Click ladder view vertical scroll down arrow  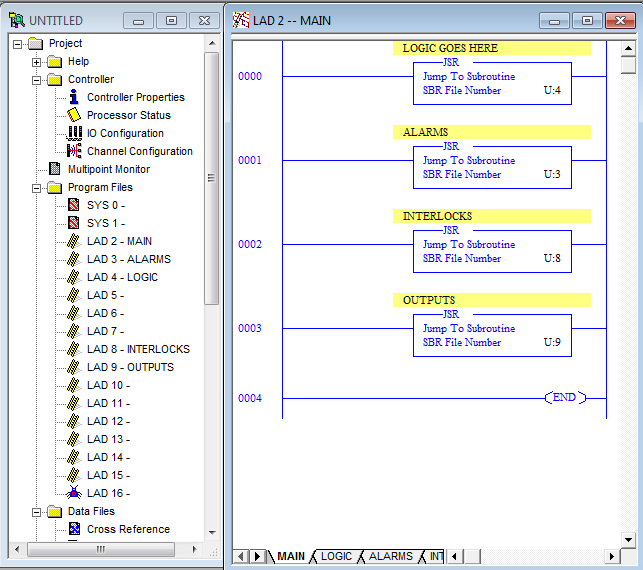[x=628, y=539]
